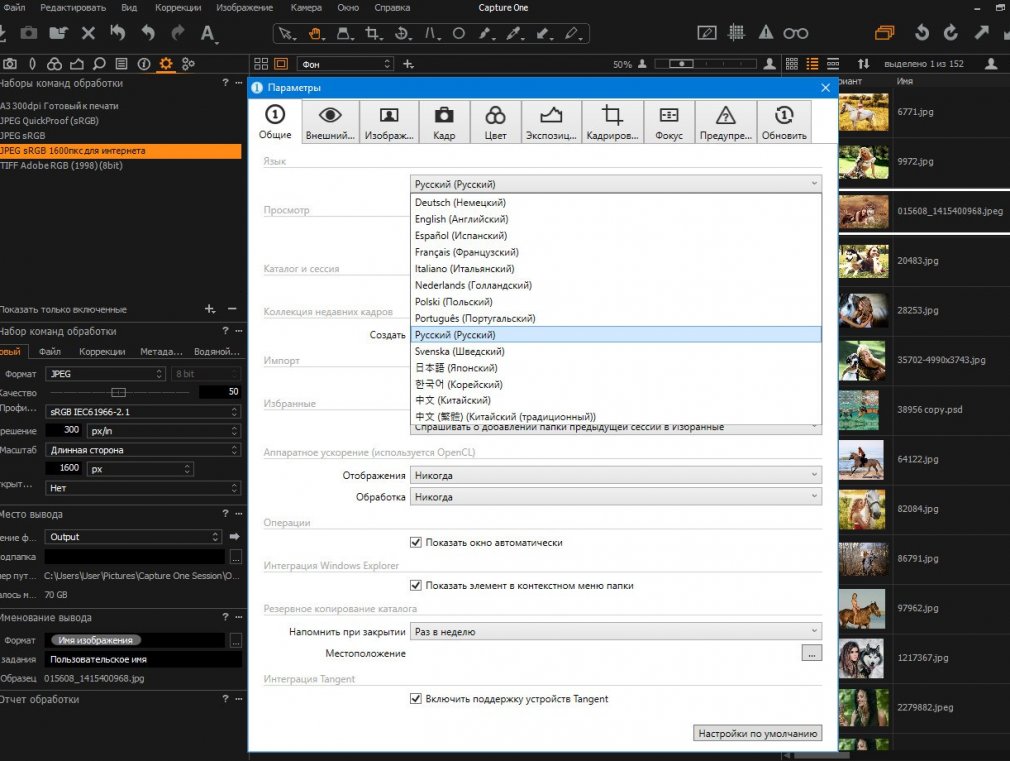Image resolution: width=1010 pixels, height=761 pixels.
Task: Open the output gear tool tab
Action: coord(166,64)
